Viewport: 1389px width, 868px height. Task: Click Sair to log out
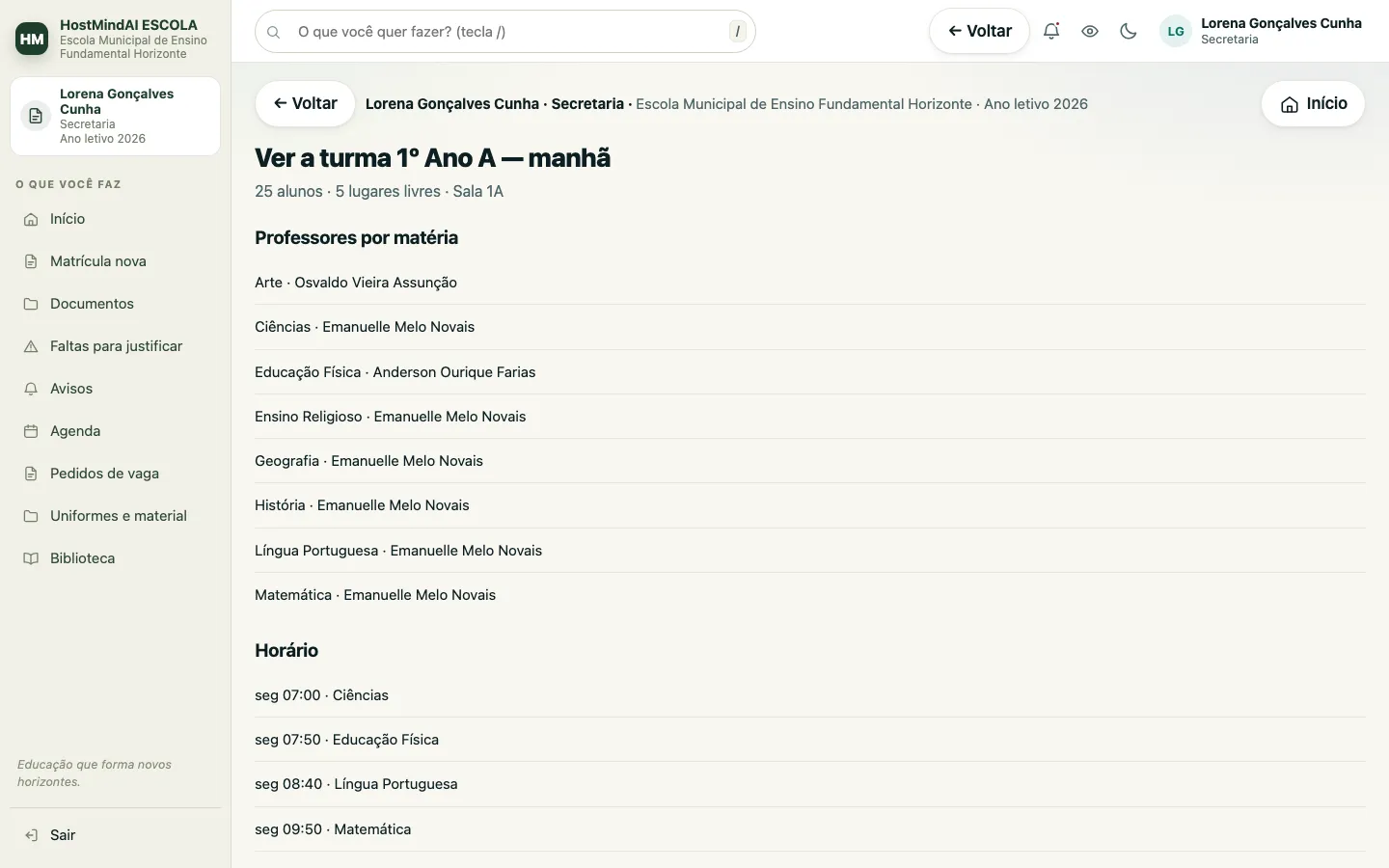point(116,835)
